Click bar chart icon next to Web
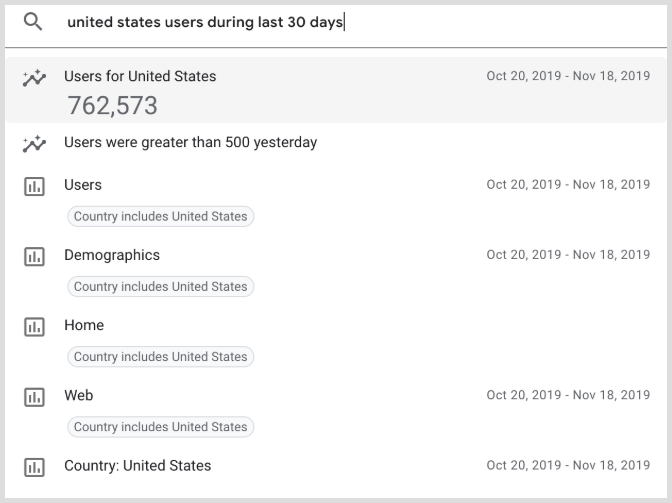The image size is (672, 503). click(x=34, y=397)
